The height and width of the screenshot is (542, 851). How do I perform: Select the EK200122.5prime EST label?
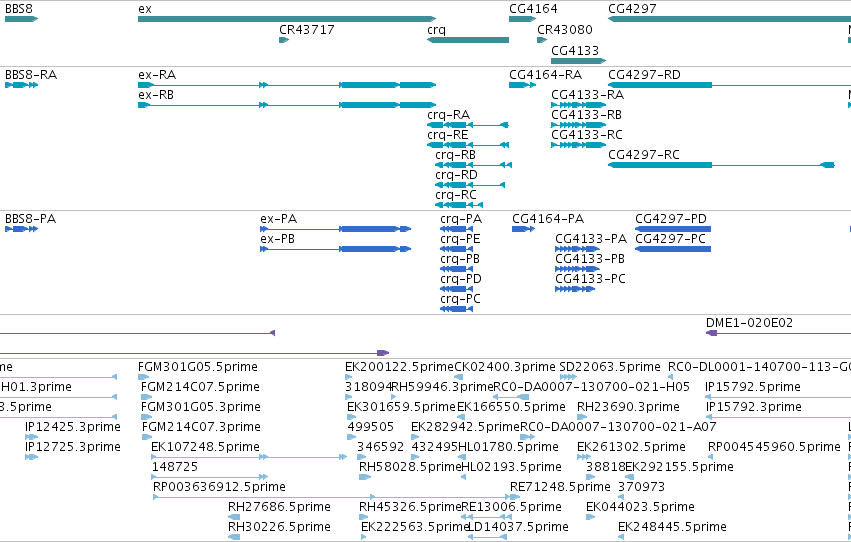tap(399, 367)
